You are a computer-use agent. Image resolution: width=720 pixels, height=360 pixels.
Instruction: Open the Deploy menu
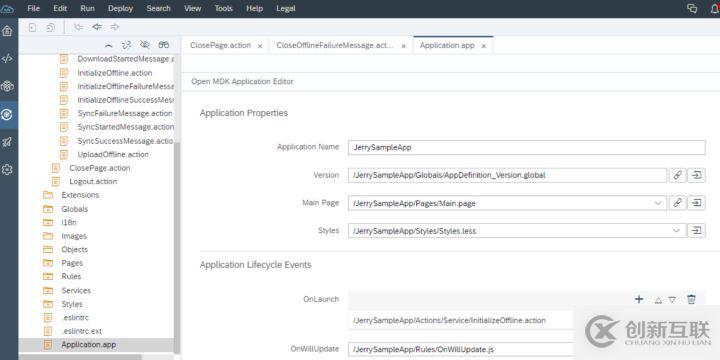tap(120, 8)
